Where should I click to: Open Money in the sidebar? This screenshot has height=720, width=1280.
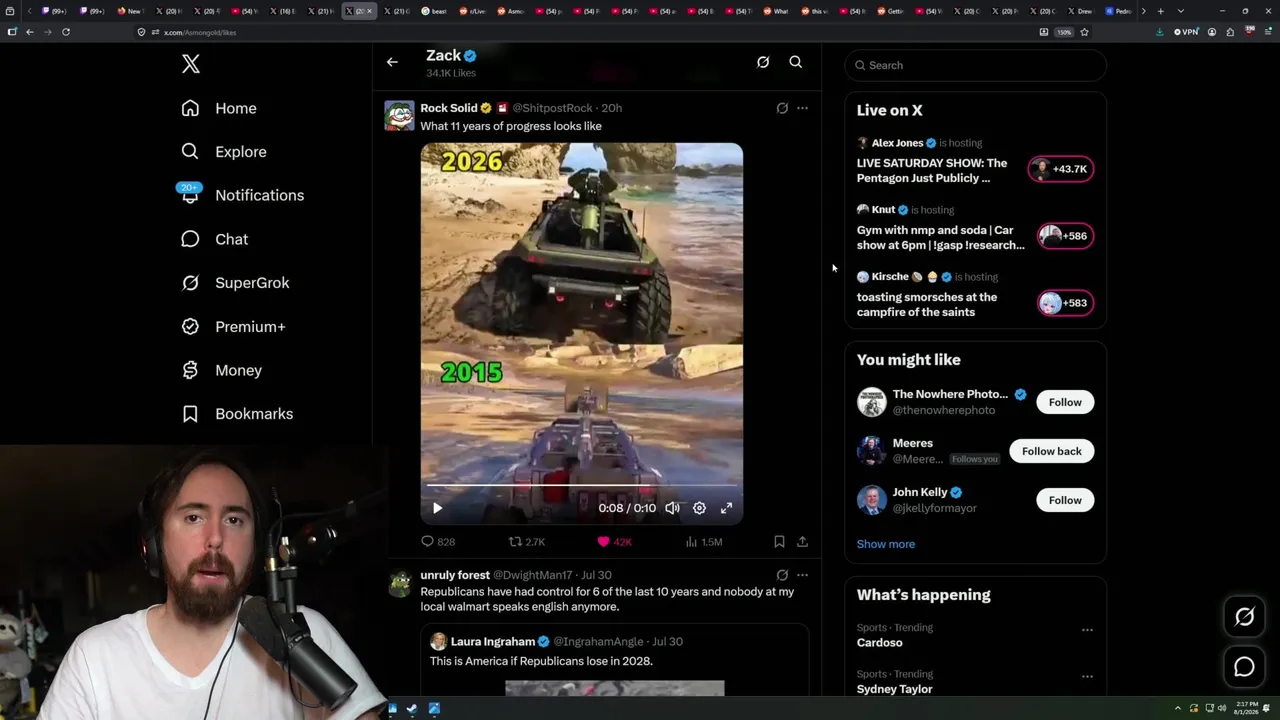(x=221, y=370)
